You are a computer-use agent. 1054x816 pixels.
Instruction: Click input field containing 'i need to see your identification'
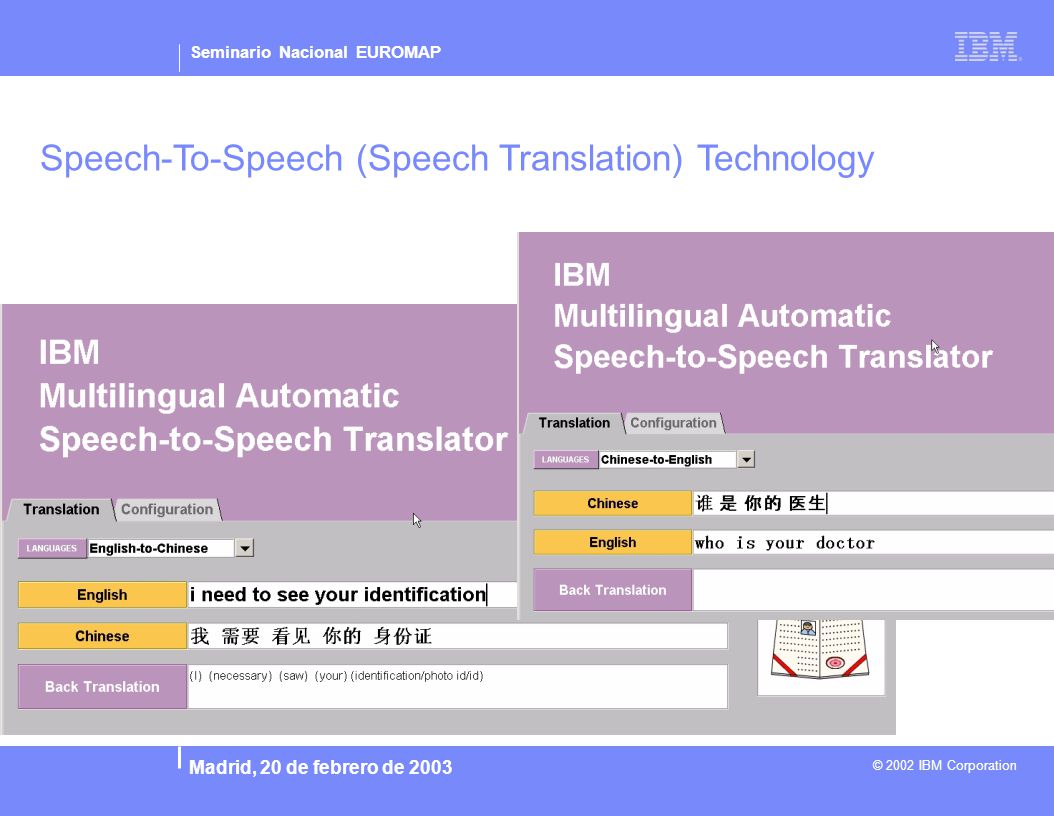pyautogui.click(x=352, y=595)
